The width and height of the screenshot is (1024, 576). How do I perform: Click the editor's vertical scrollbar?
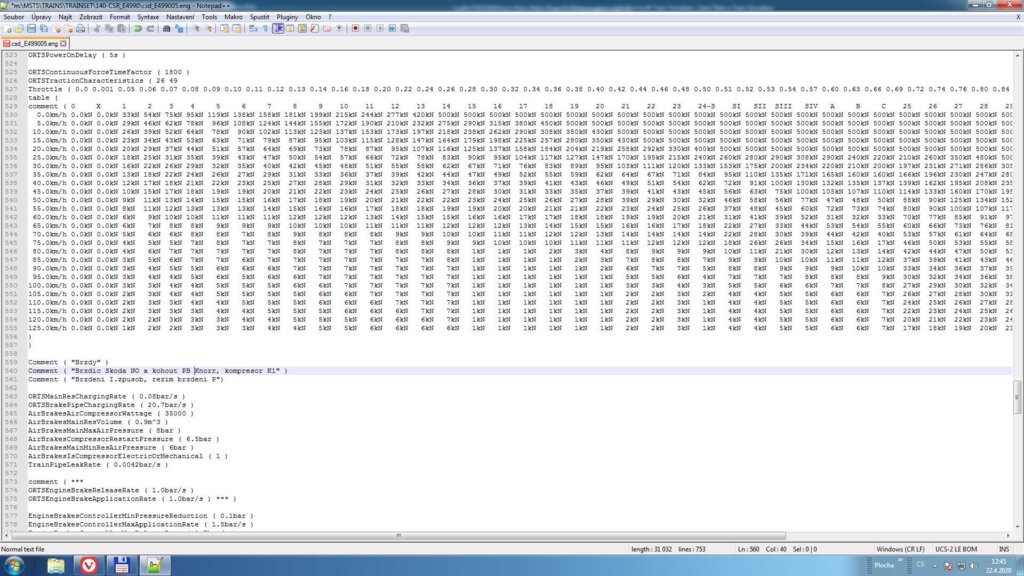1018,300
